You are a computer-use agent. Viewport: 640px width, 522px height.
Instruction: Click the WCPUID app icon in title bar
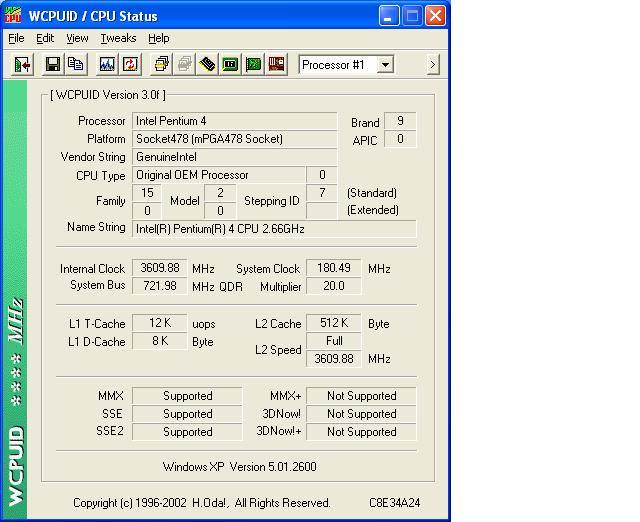point(13,16)
